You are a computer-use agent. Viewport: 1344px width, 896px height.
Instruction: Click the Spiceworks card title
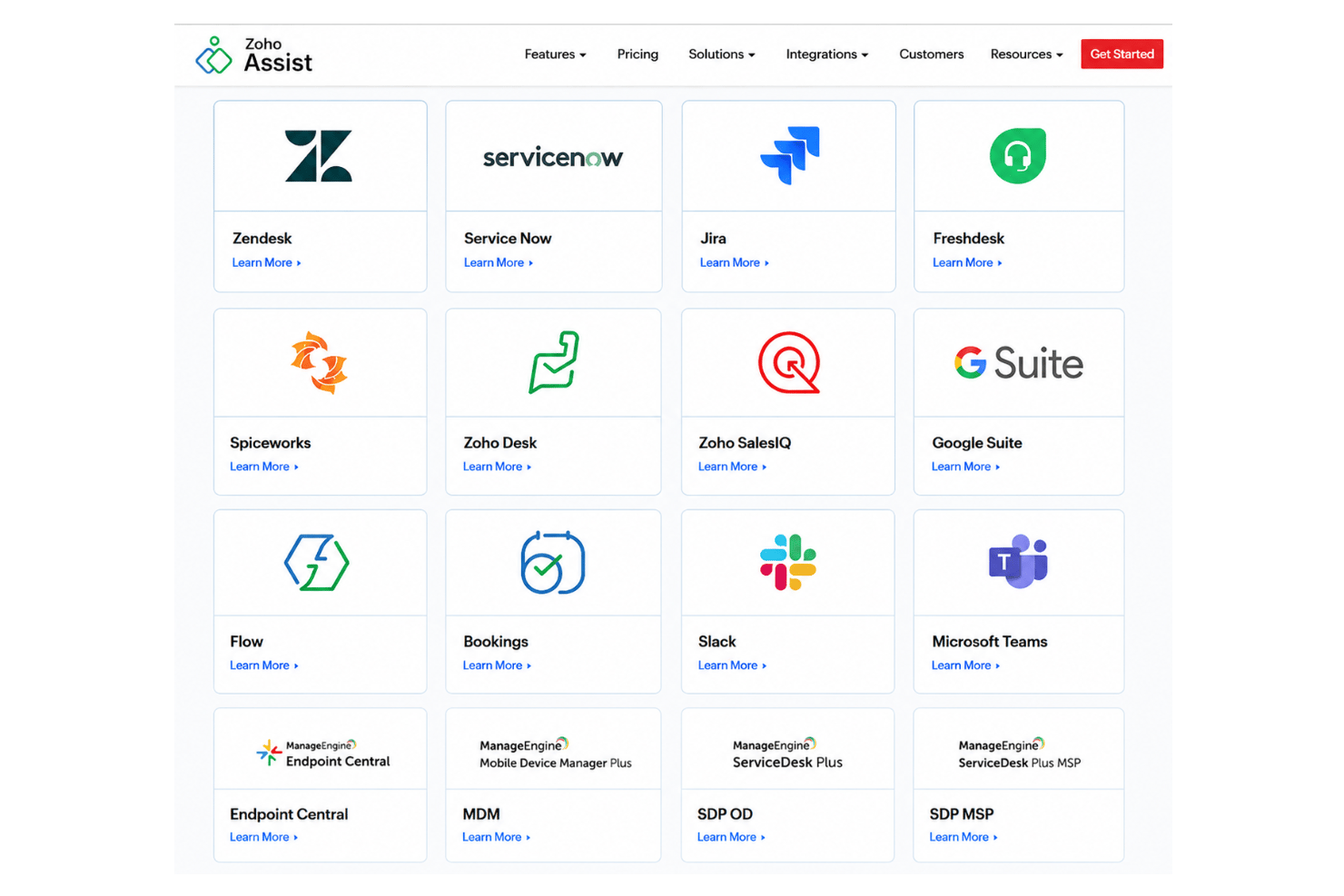click(x=270, y=443)
